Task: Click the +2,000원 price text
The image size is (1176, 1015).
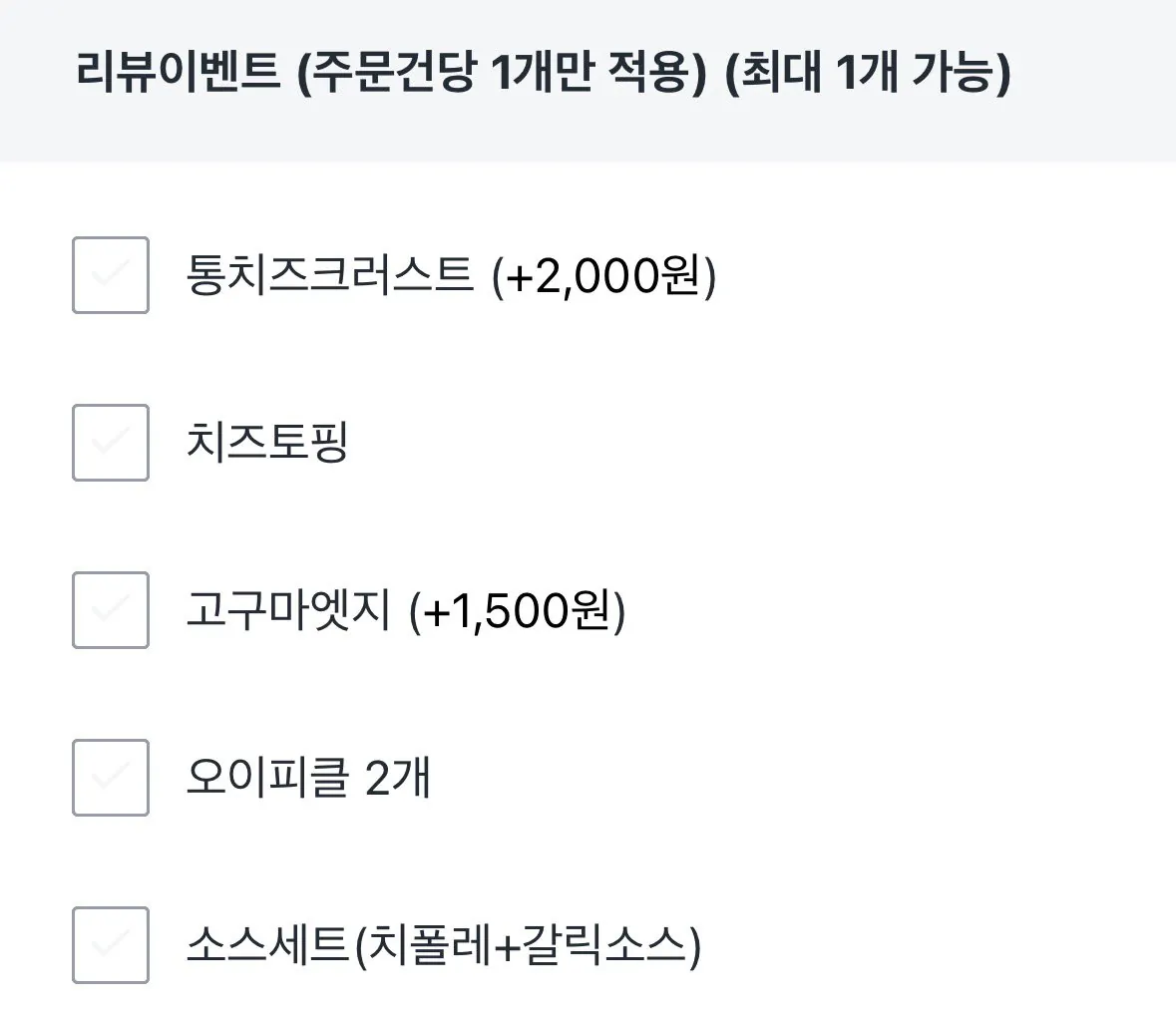Action: [x=604, y=275]
